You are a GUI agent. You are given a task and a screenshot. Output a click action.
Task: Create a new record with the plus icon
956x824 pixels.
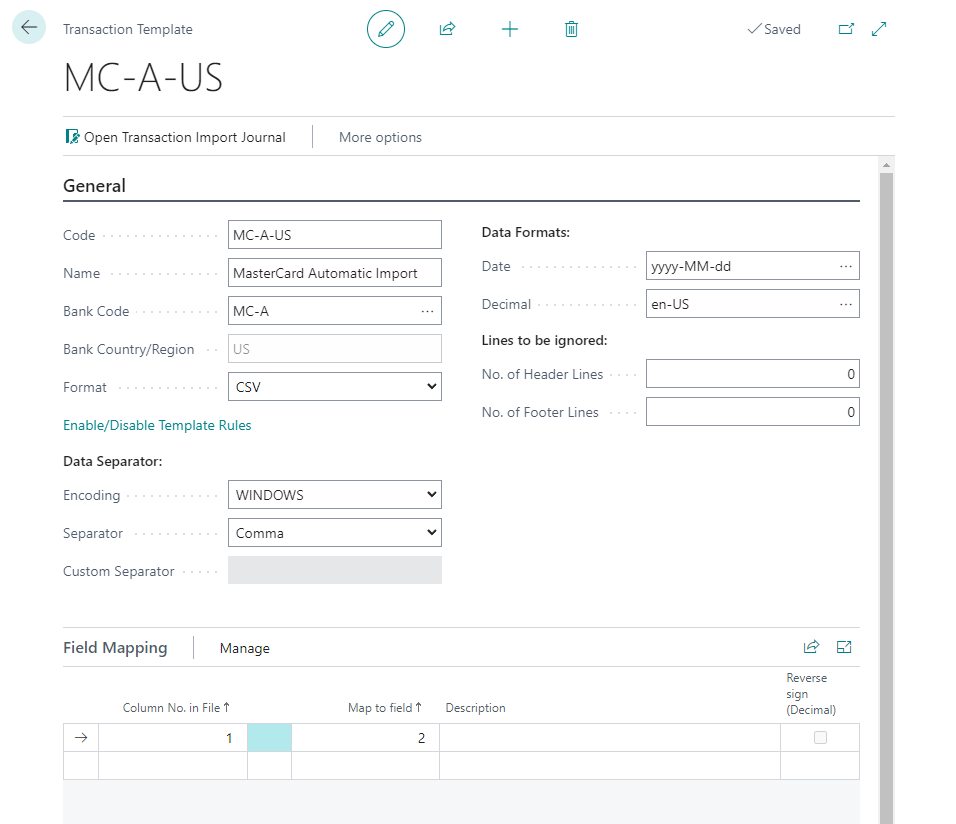coord(510,29)
